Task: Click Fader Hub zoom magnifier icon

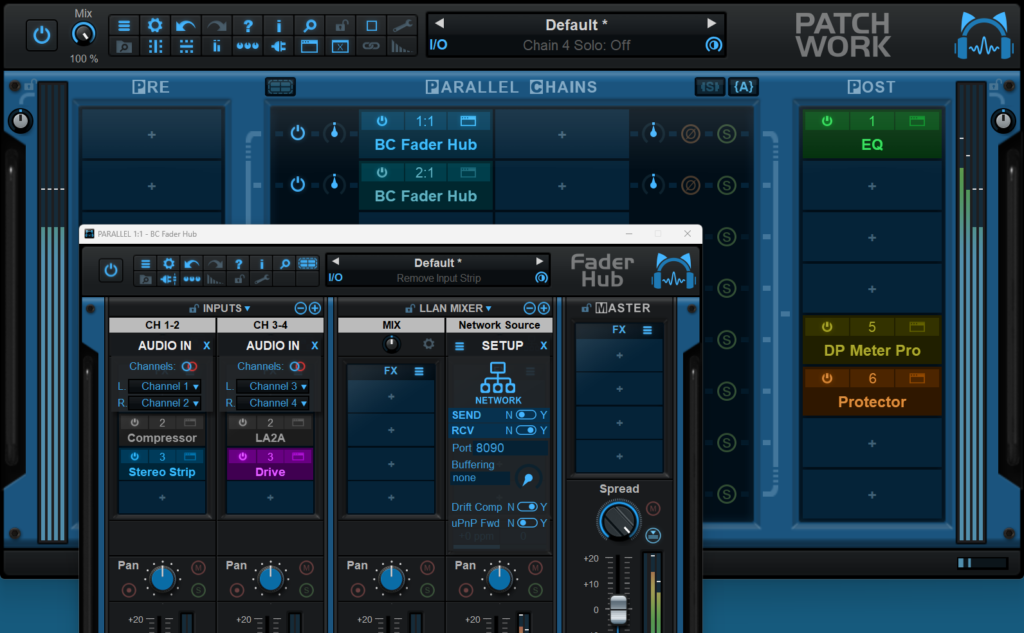Action: coord(285,264)
